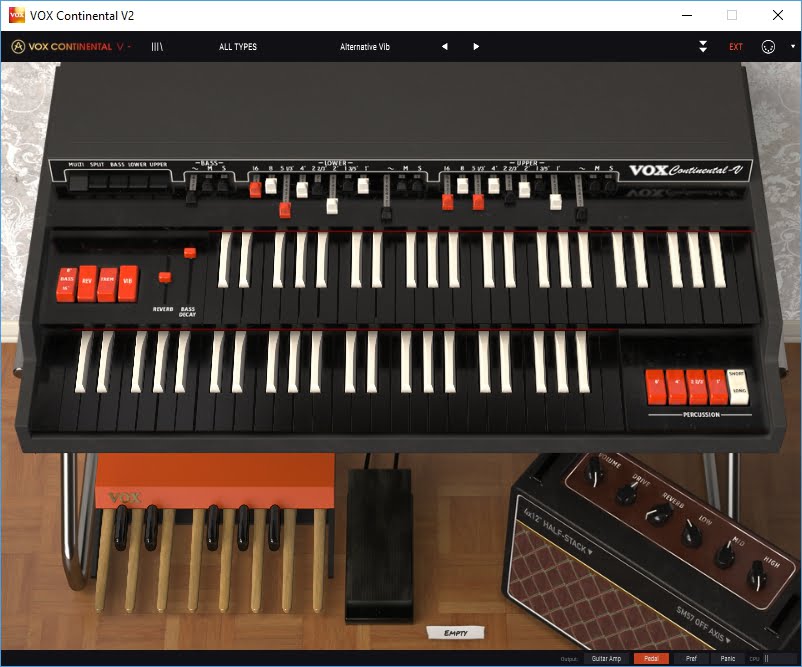Toggle the SHORT/LONG percussion switch
802x667 pixels.
coord(738,387)
